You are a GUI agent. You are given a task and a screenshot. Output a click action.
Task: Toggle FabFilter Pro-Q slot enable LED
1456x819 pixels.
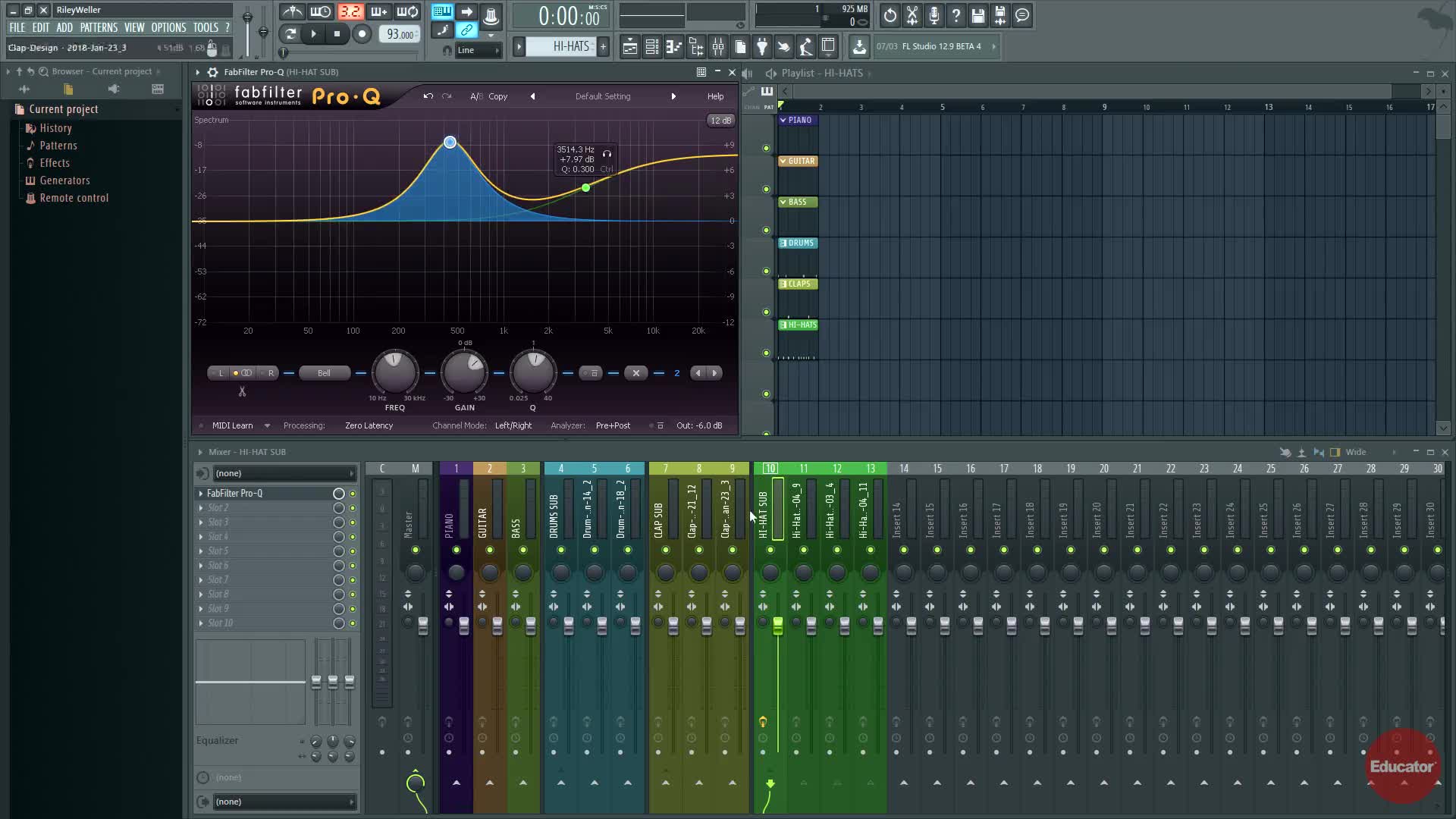coord(352,494)
